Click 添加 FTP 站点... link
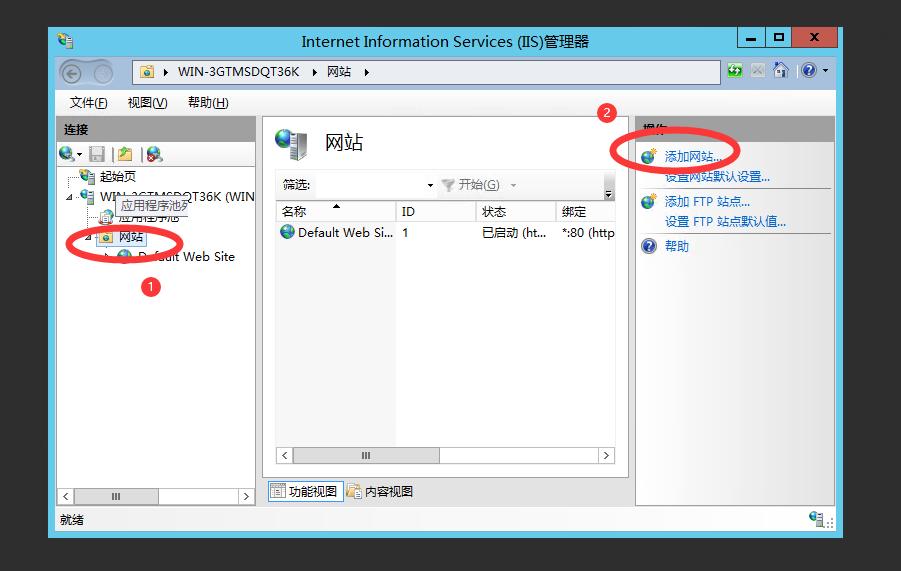The image size is (901, 571). [x=707, y=202]
